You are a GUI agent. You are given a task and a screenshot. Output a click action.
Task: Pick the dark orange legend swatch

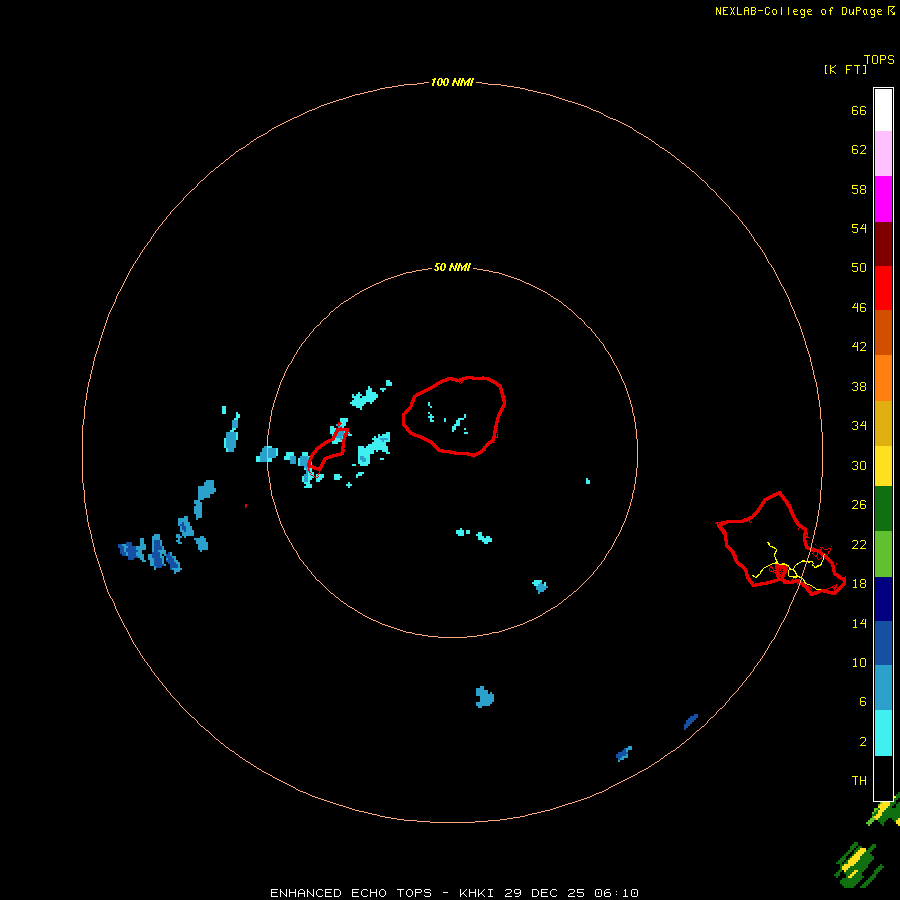[883, 332]
